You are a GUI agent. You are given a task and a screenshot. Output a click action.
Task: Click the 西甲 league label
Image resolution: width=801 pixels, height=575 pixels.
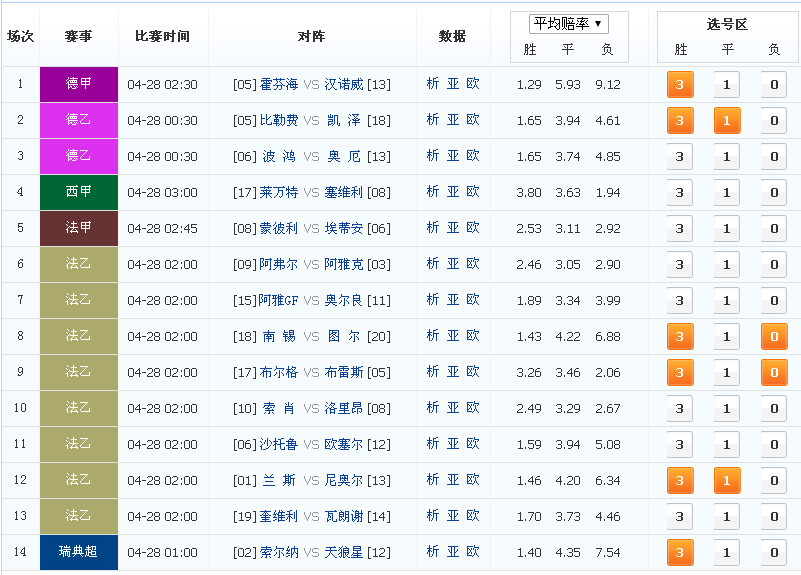pos(79,193)
